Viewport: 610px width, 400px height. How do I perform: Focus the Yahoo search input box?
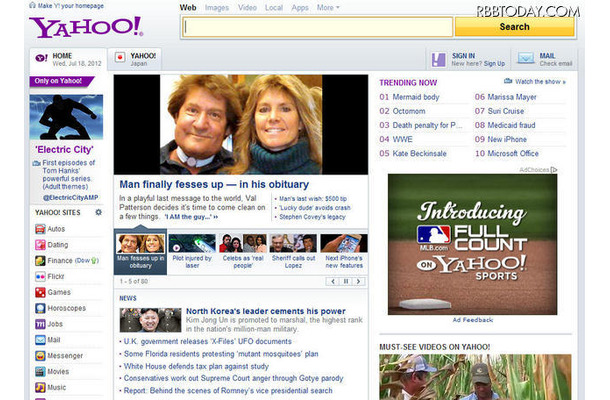pos(318,27)
